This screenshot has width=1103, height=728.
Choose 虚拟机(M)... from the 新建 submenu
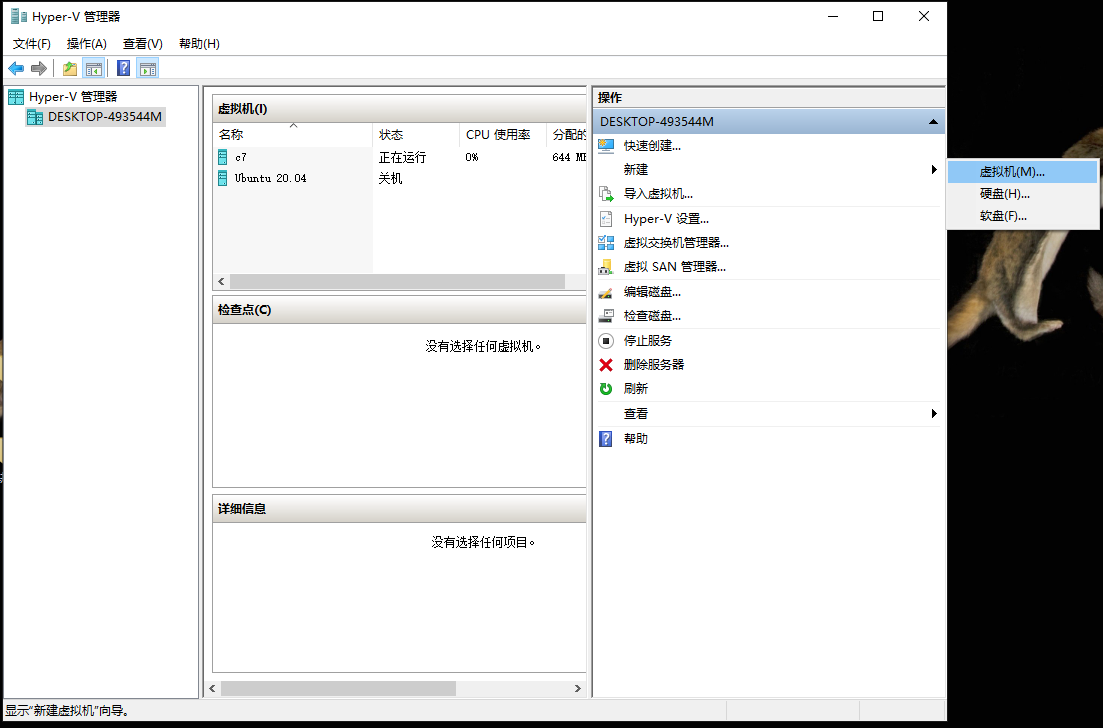point(1022,172)
